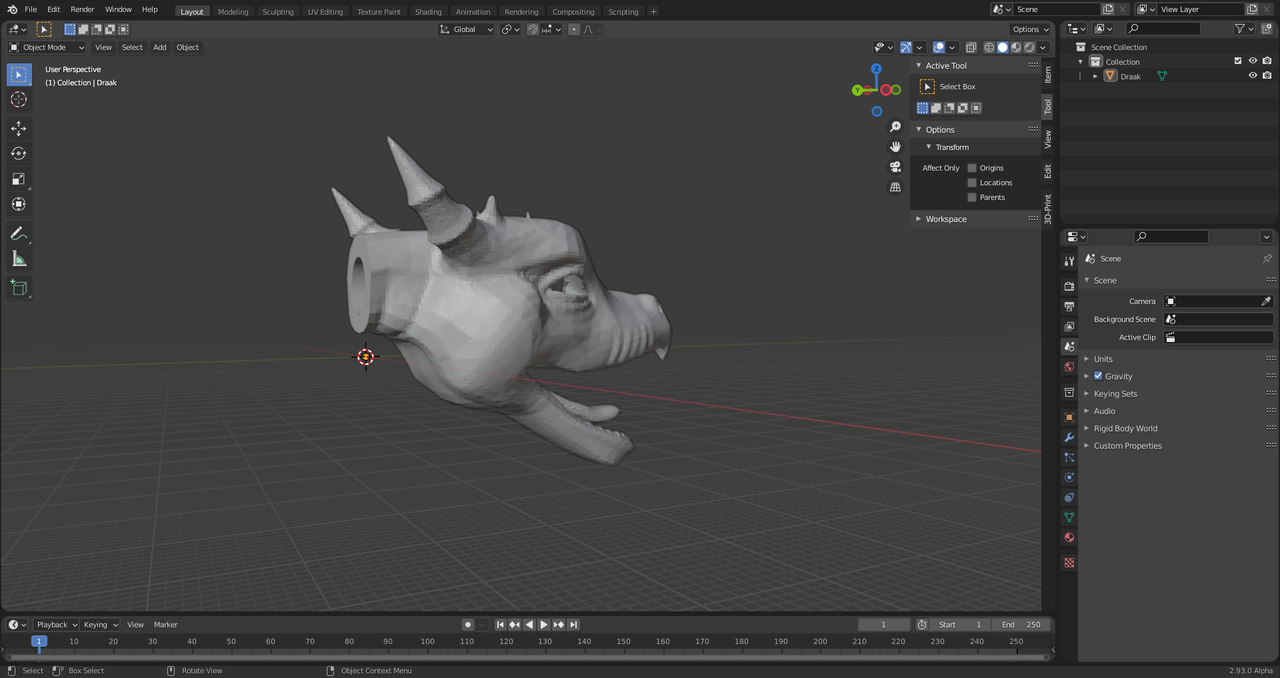The image size is (1280, 678).
Task: Uncheck the Gravity checkbox
Action: [x=1098, y=376]
